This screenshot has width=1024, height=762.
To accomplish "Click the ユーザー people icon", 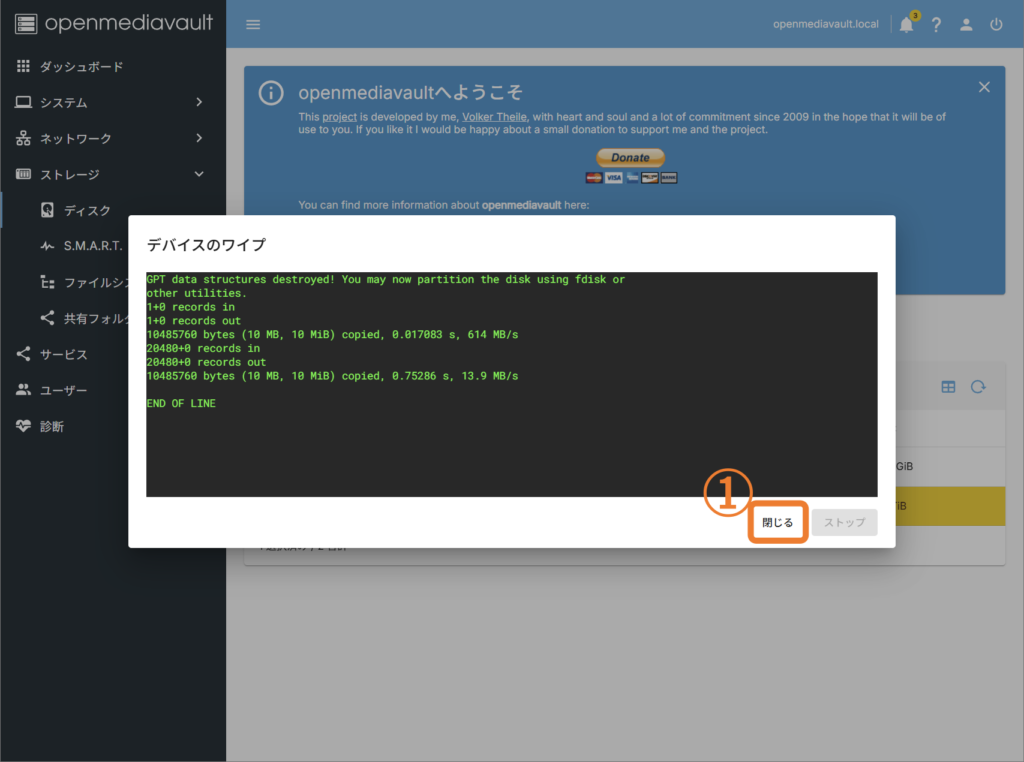I will pyautogui.click(x=24, y=390).
